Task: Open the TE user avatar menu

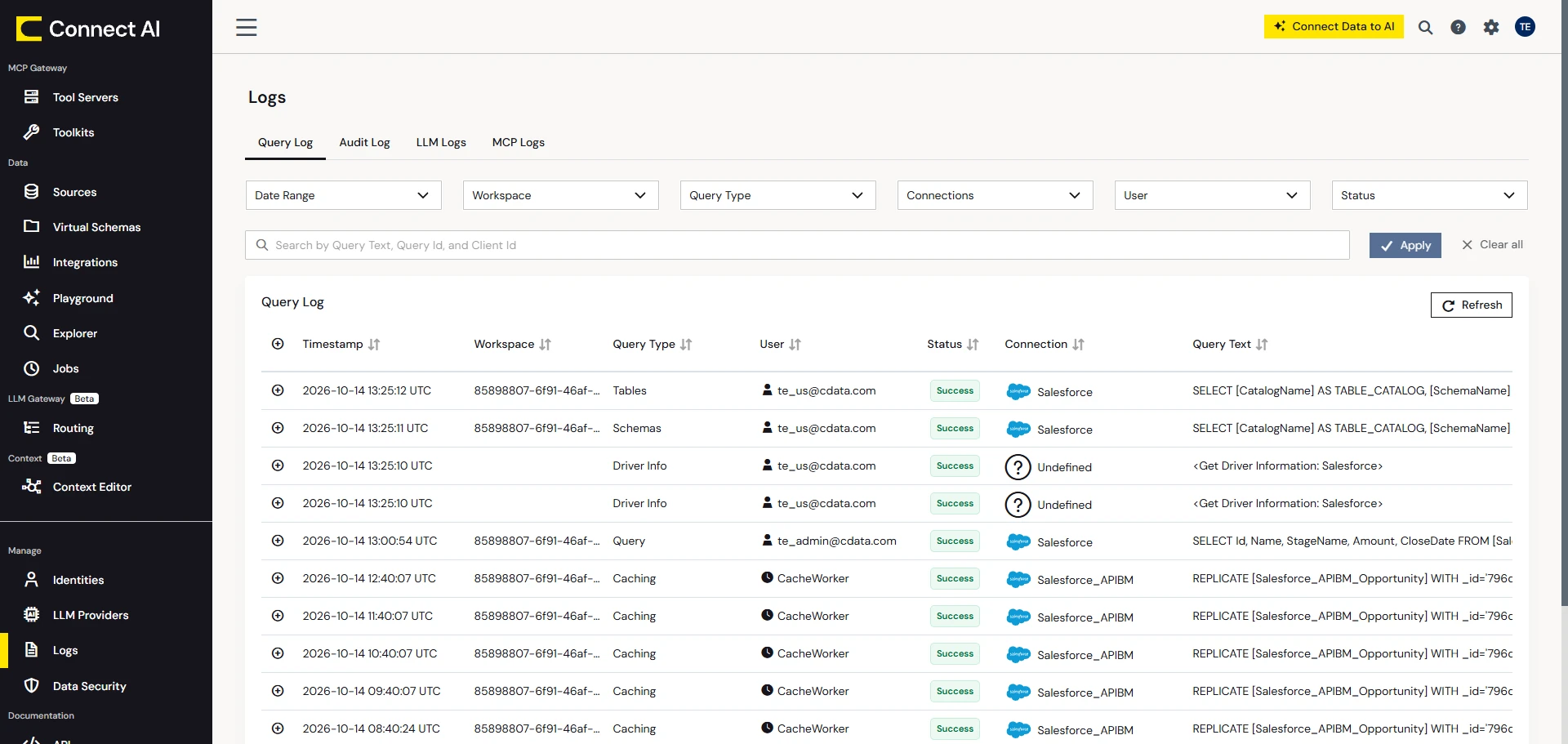Action: (x=1525, y=27)
